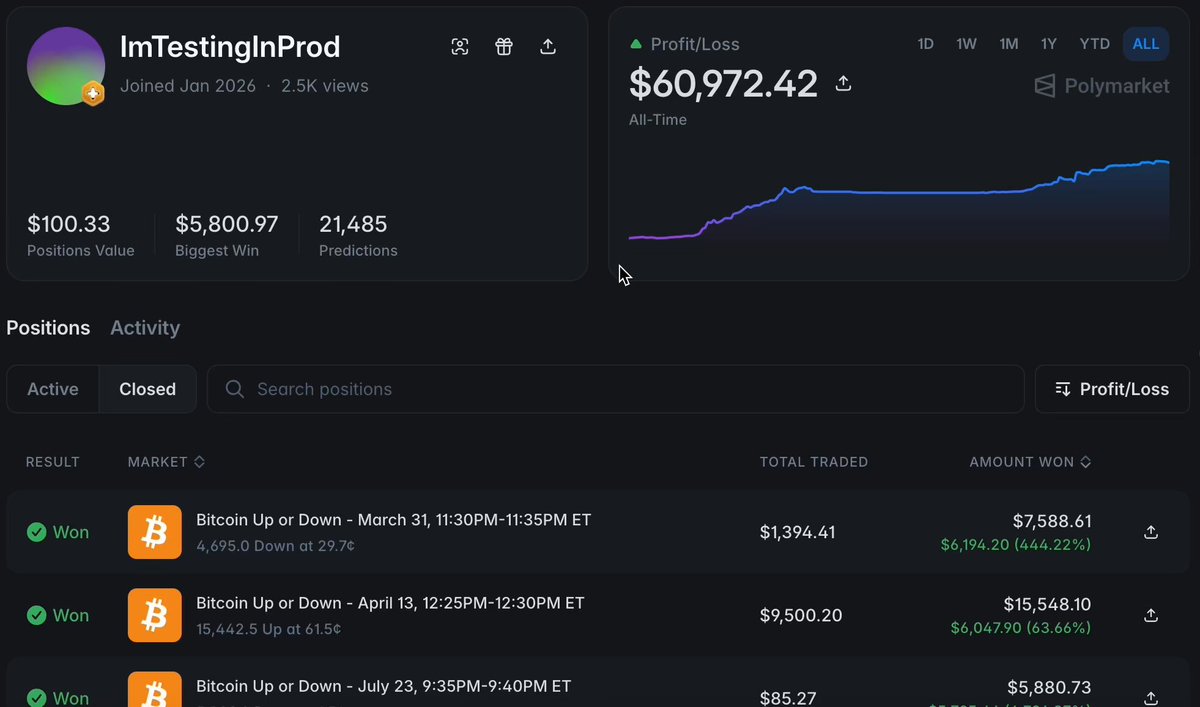The width and height of the screenshot is (1200, 707).
Task: Click the gift icon in the profile card
Action: click(x=504, y=47)
